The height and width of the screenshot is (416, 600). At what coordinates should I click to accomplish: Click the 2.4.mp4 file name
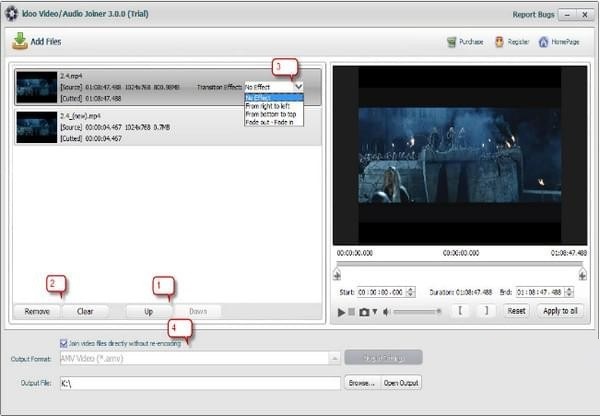coord(71,76)
